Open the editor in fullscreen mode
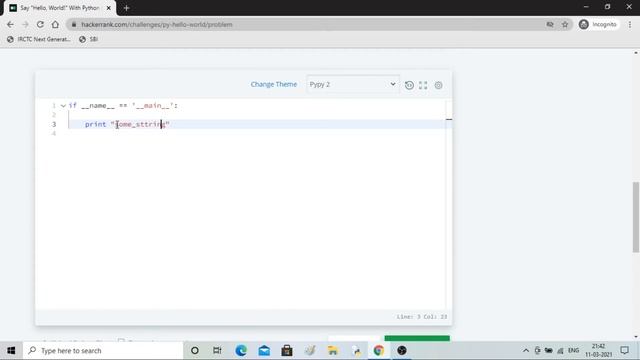The width and height of the screenshot is (640, 360). [423, 85]
